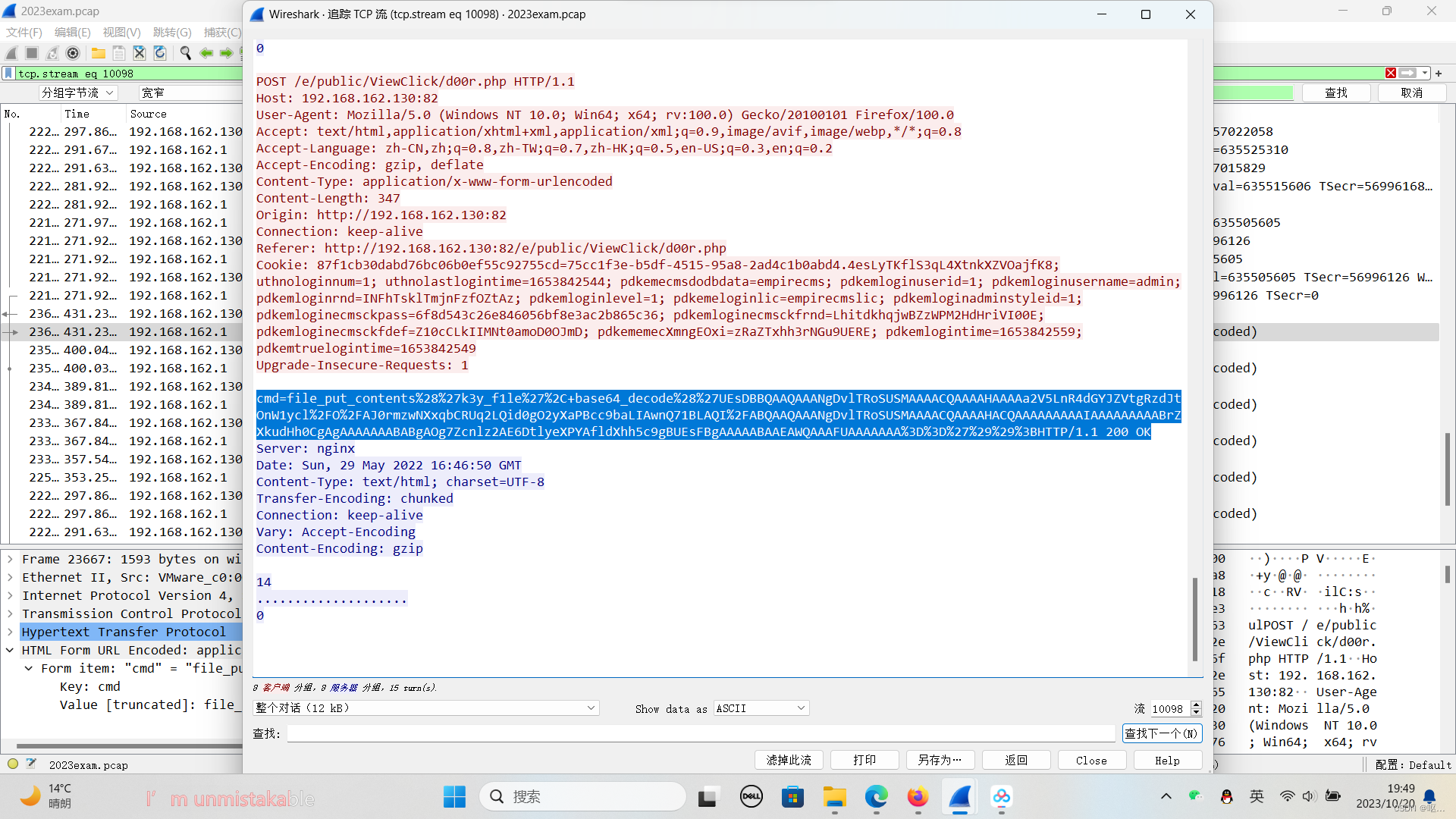Open the 跳转(G) menu
Image resolution: width=1456 pixels, height=819 pixels.
(x=172, y=33)
